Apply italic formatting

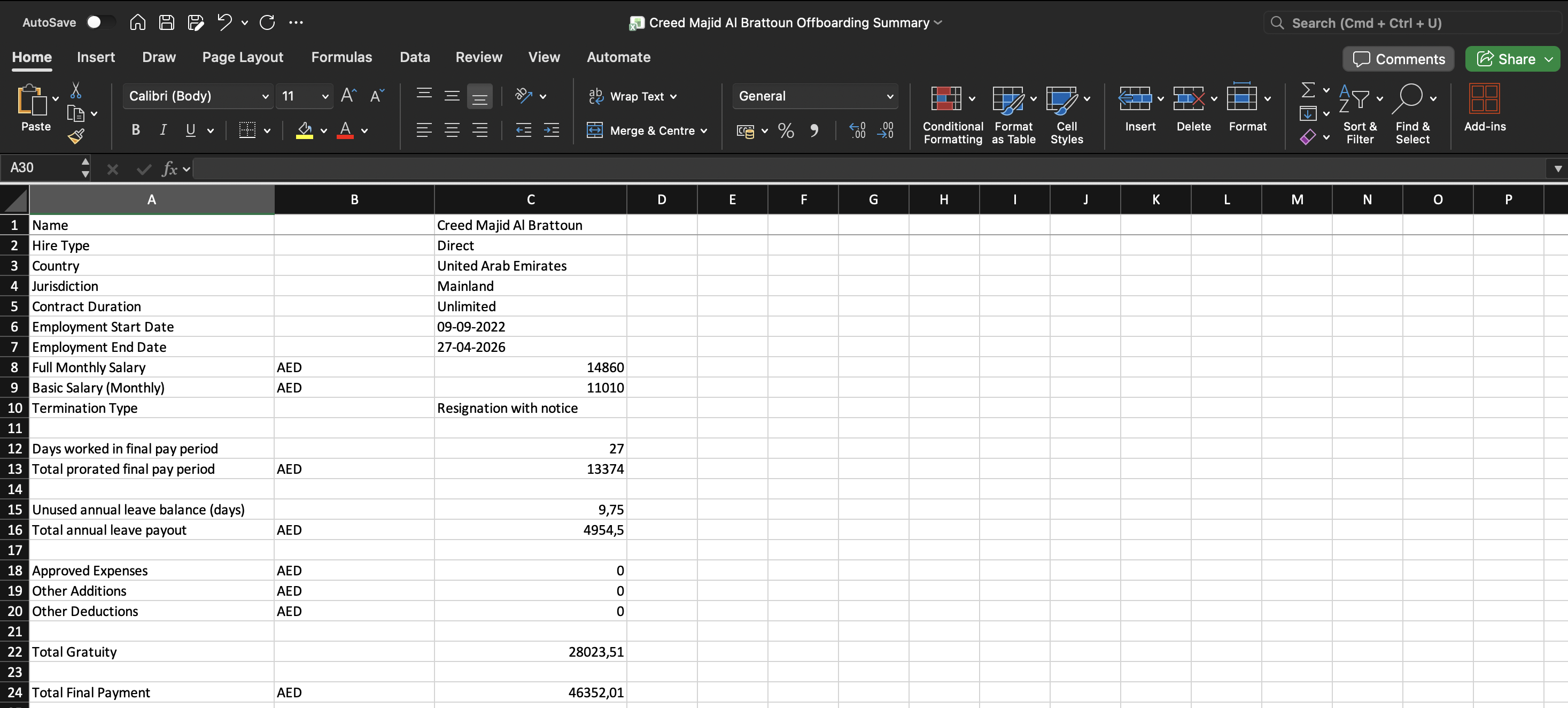tap(162, 130)
